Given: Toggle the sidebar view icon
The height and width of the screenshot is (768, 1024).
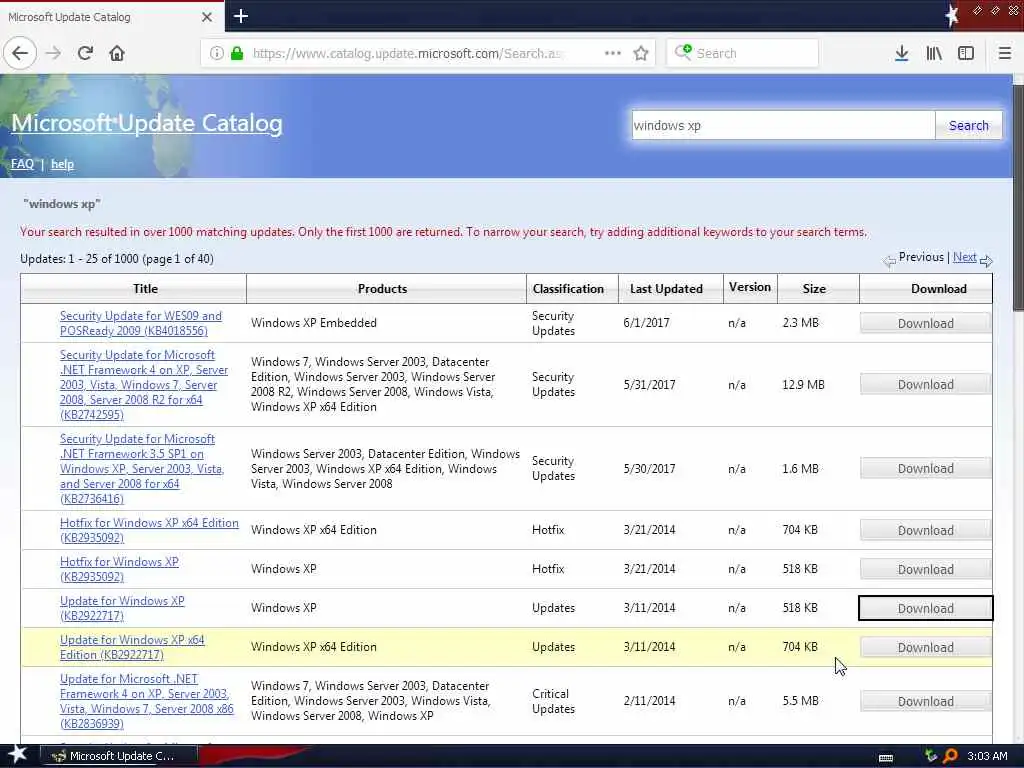Looking at the screenshot, I should pyautogui.click(x=966, y=53).
